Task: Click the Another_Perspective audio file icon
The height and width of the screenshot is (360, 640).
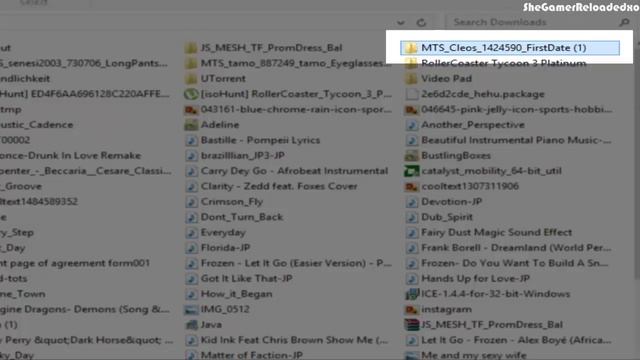Action: click(x=411, y=125)
